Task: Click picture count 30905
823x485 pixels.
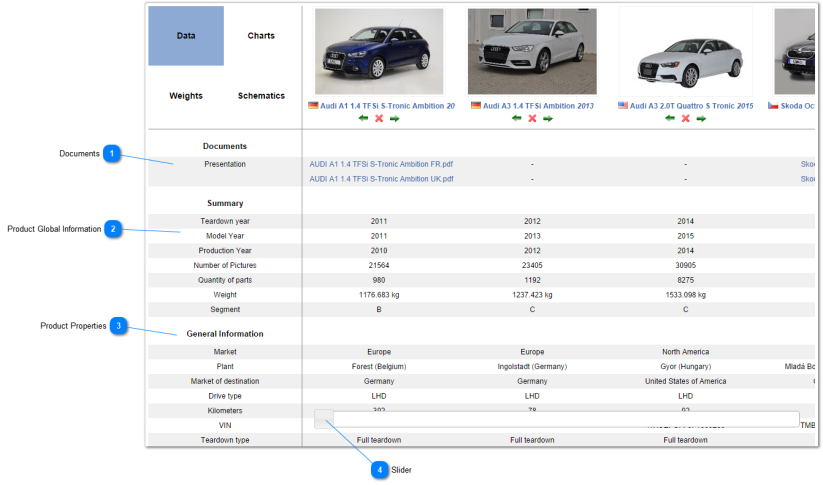Action: pos(685,266)
